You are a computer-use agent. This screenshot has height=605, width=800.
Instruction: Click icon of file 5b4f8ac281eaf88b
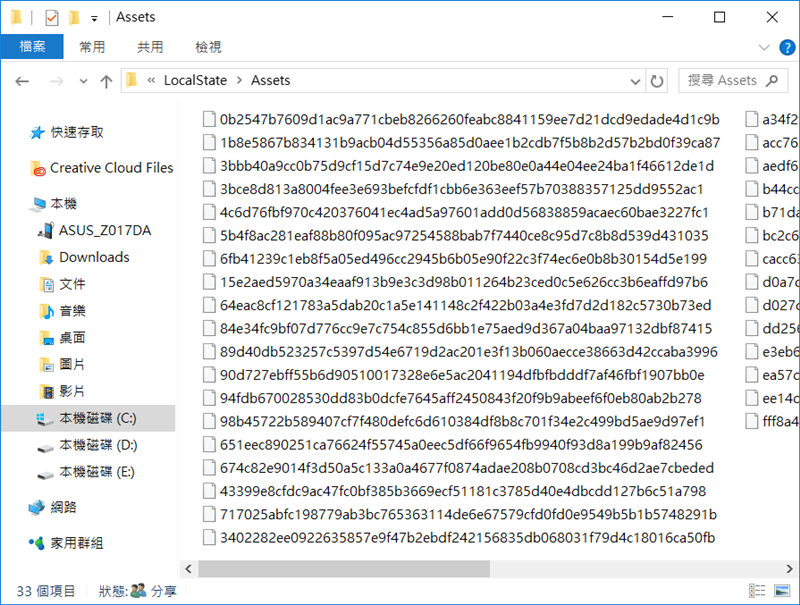click(x=209, y=236)
